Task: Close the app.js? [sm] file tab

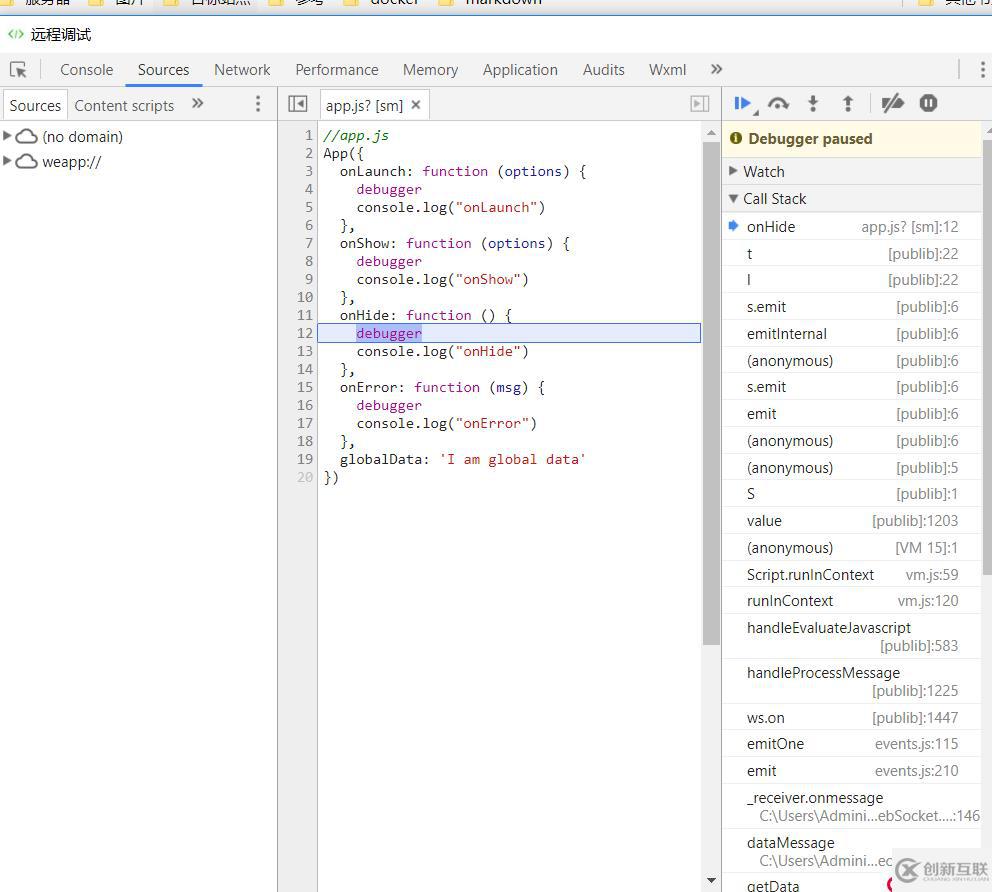Action: (416, 105)
